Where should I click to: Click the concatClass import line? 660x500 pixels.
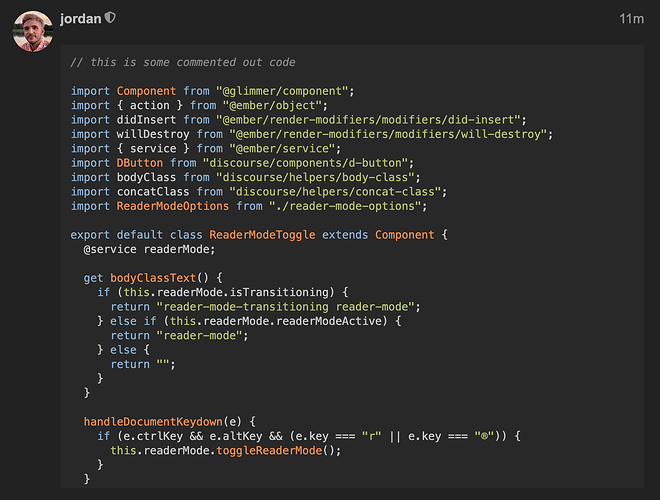(x=259, y=191)
